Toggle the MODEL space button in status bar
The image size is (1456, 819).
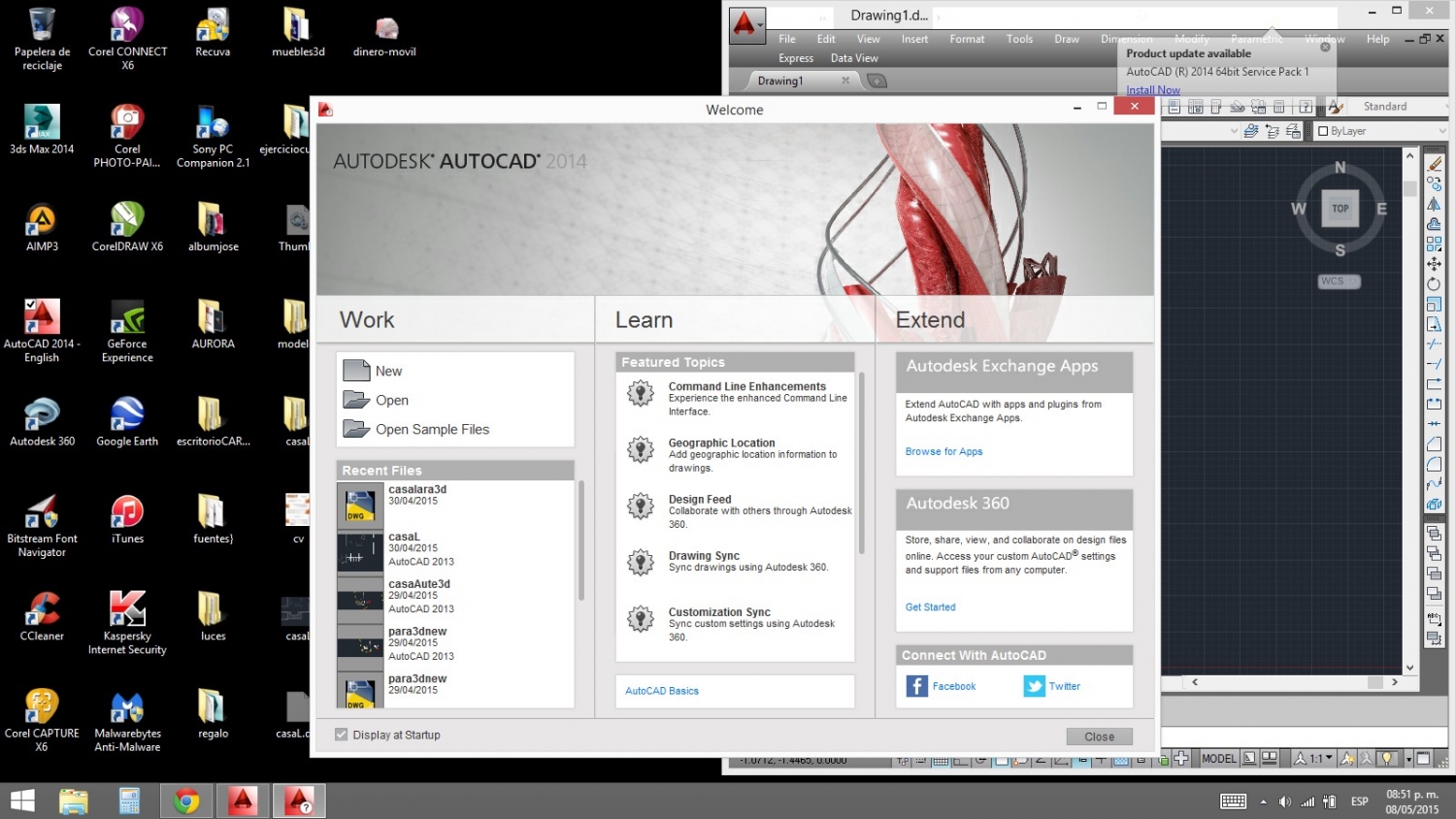coord(1218,759)
